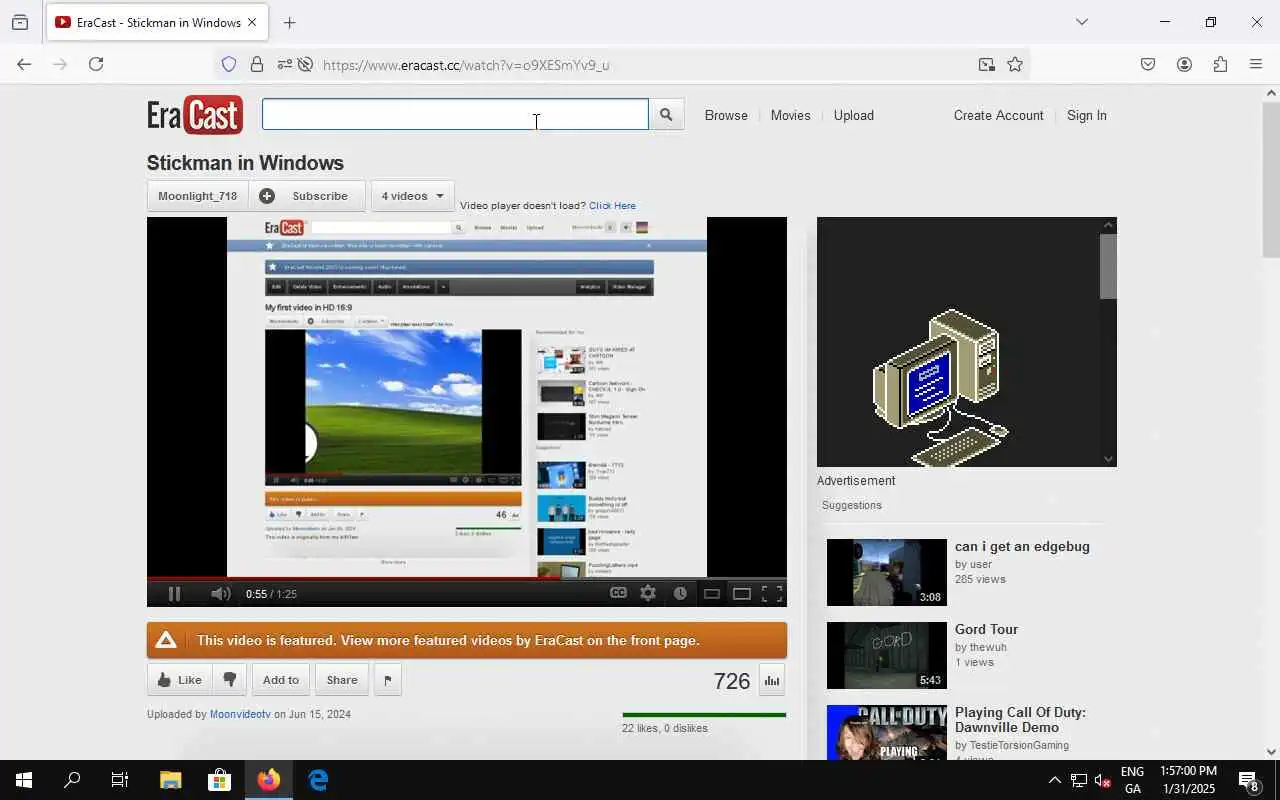This screenshot has height=800, width=1280.
Task: Click Create Account
Action: click(998, 115)
